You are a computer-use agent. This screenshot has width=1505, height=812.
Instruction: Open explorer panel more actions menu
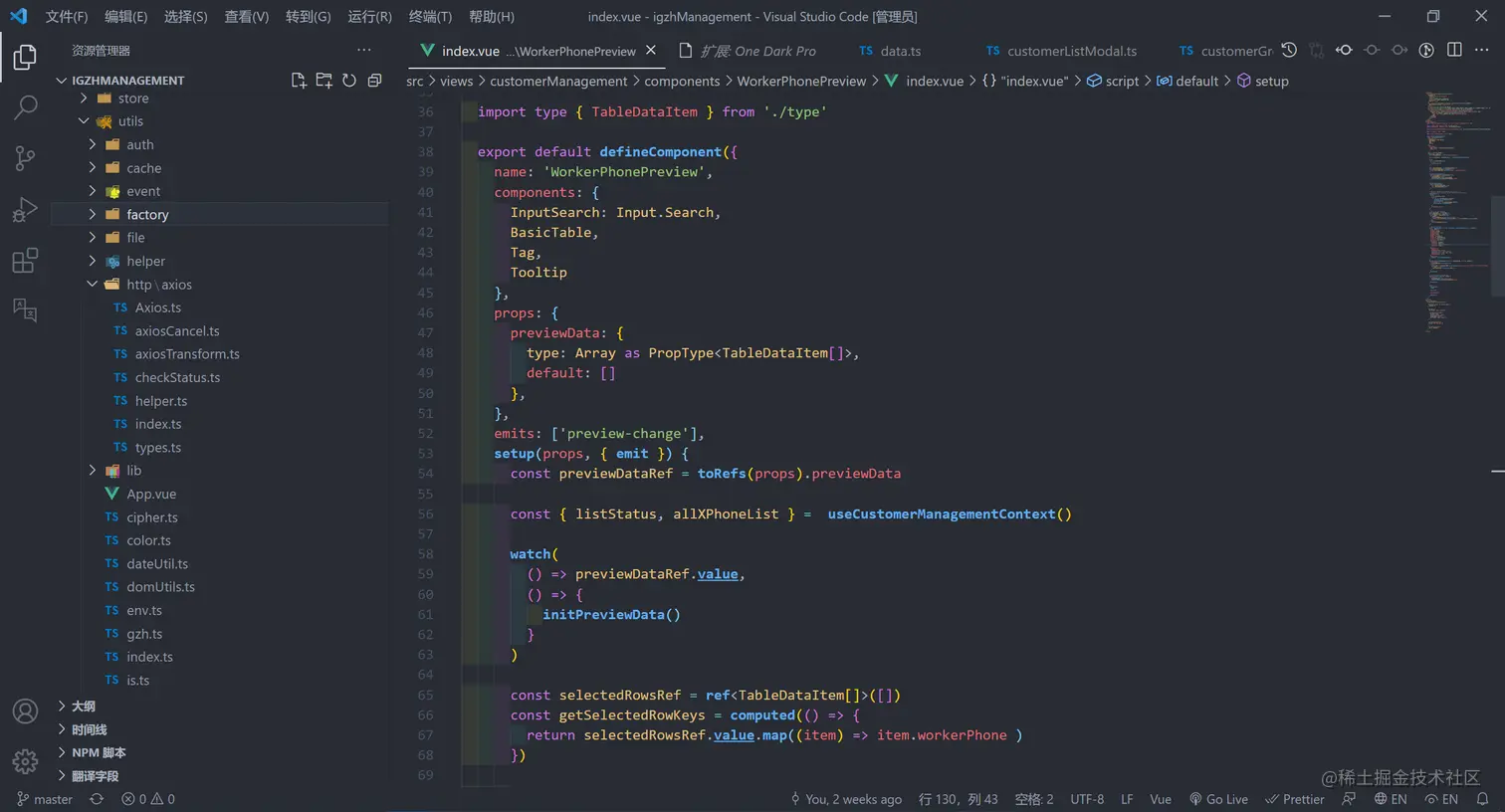point(364,50)
